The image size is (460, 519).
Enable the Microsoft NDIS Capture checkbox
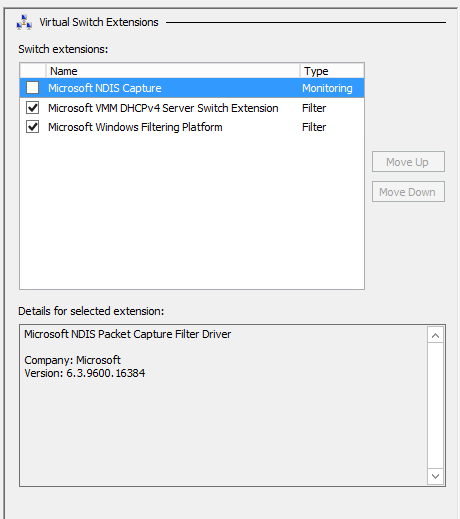(33, 88)
